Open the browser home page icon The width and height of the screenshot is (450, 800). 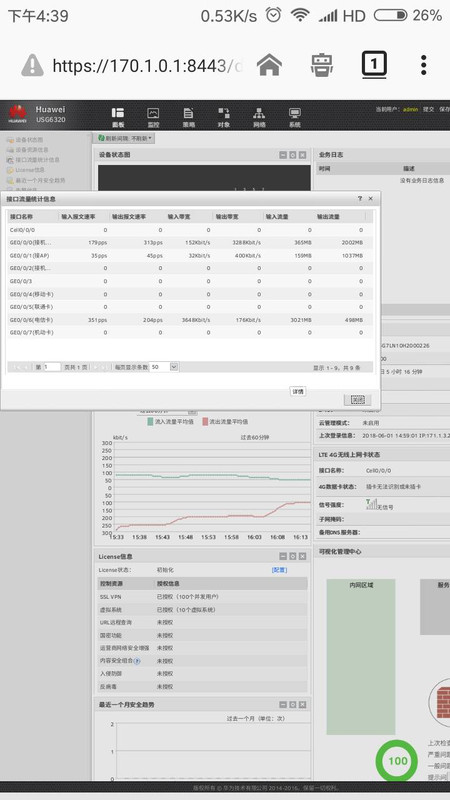(x=269, y=65)
